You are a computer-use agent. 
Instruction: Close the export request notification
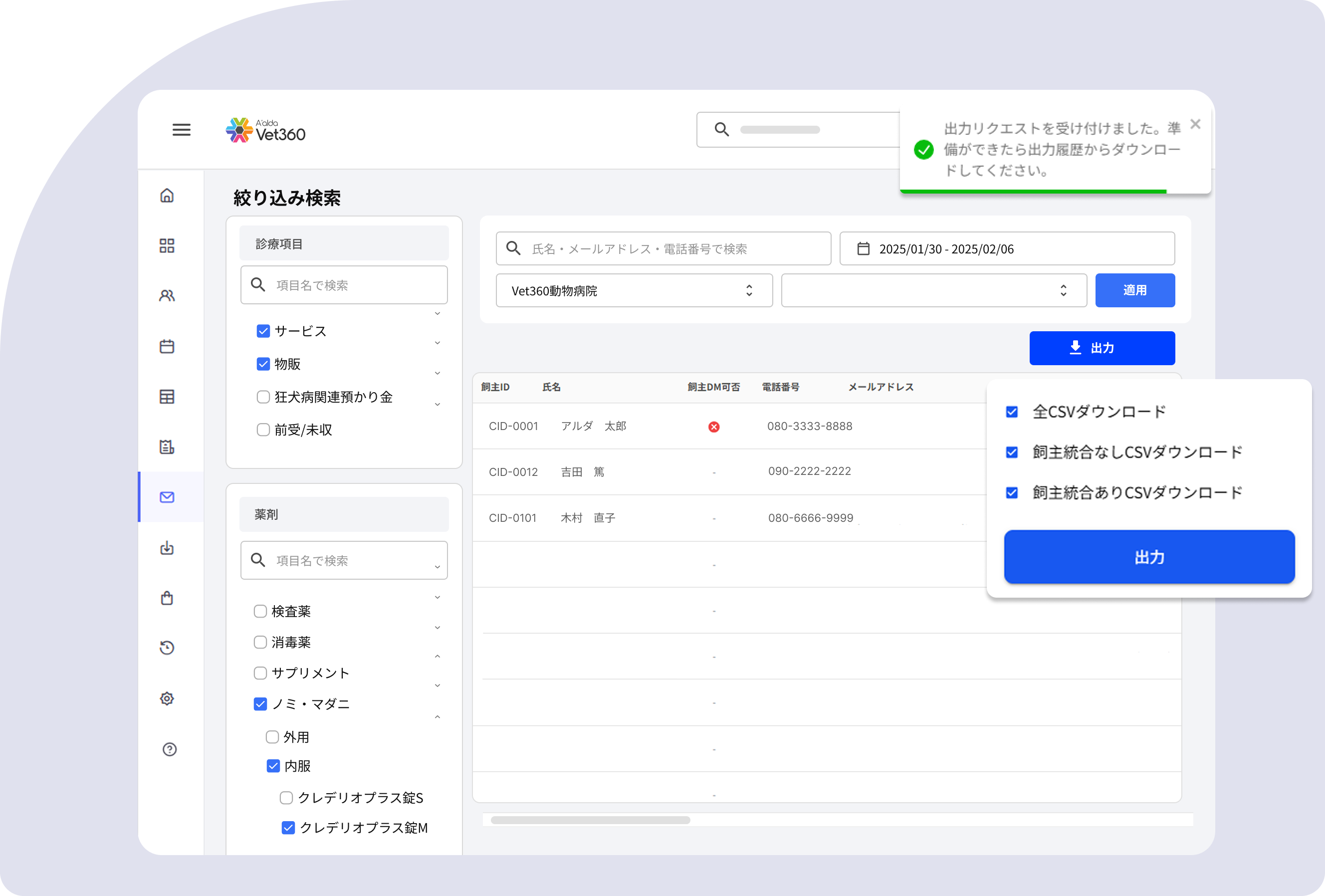coord(1196,124)
